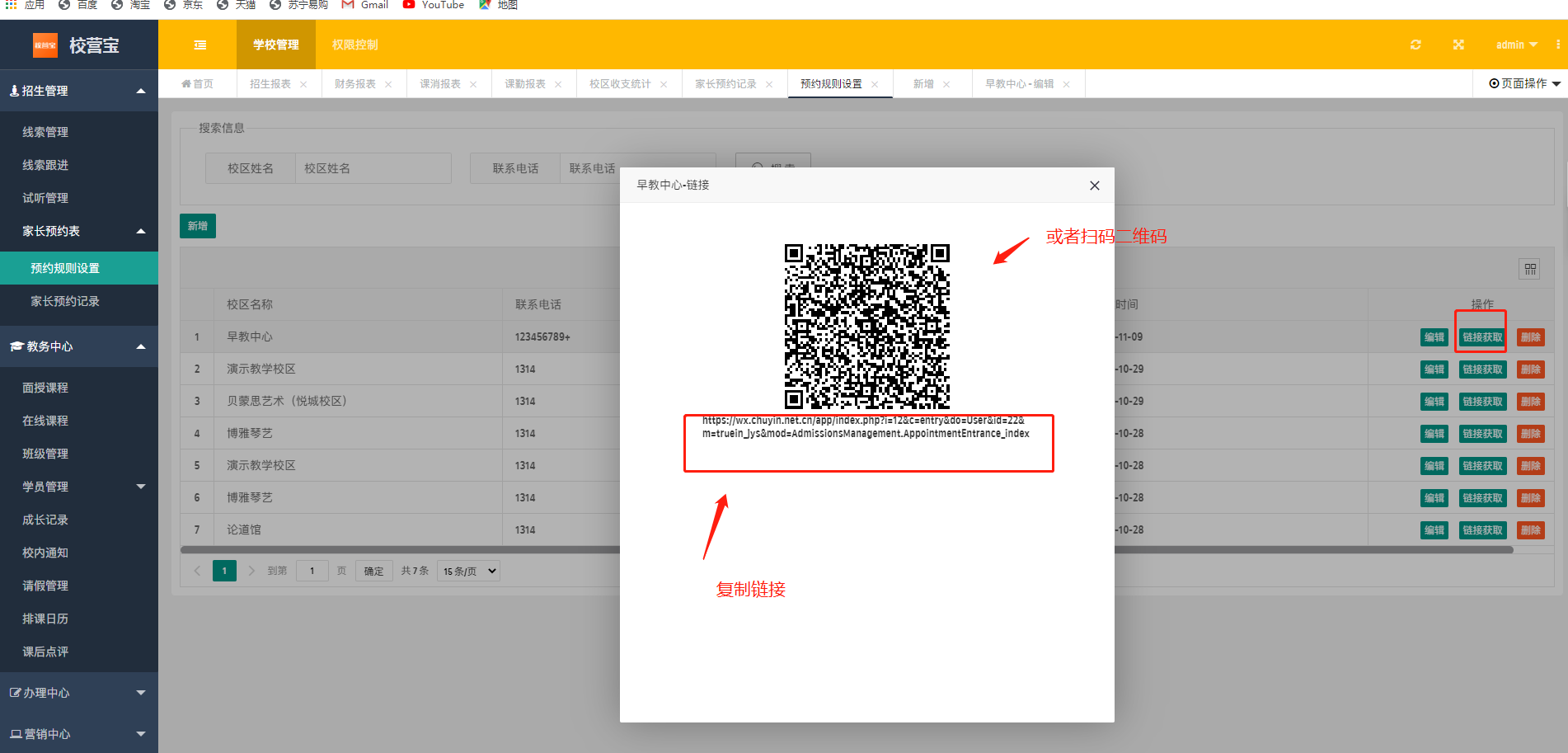Collapse the 家长预约表 submenu

tap(79, 231)
